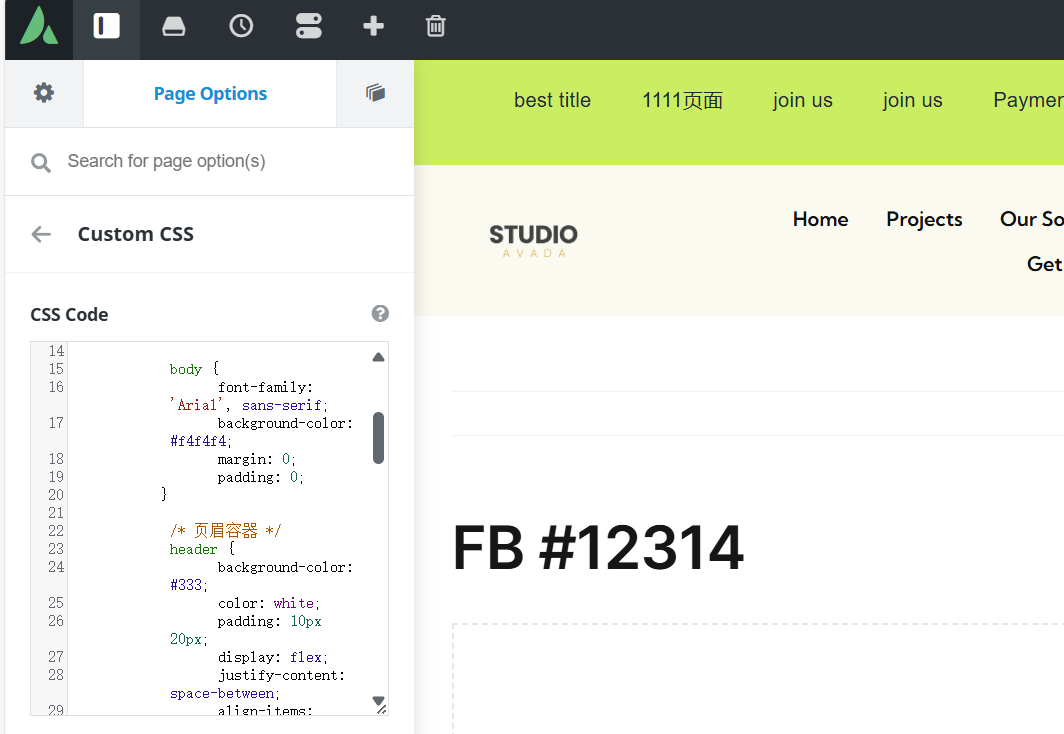This screenshot has width=1064, height=734.
Task: Click the CSS Code help question icon
Action: click(380, 314)
